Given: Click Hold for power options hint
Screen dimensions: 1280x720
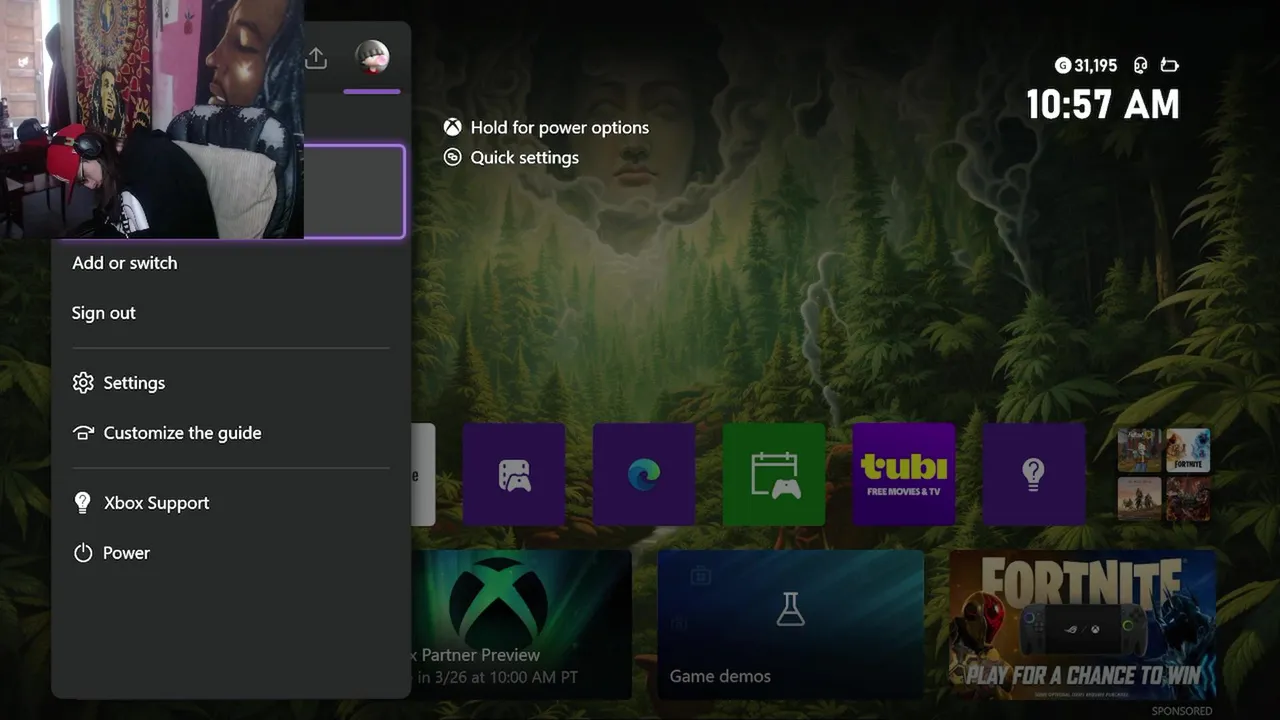Looking at the screenshot, I should pos(560,127).
